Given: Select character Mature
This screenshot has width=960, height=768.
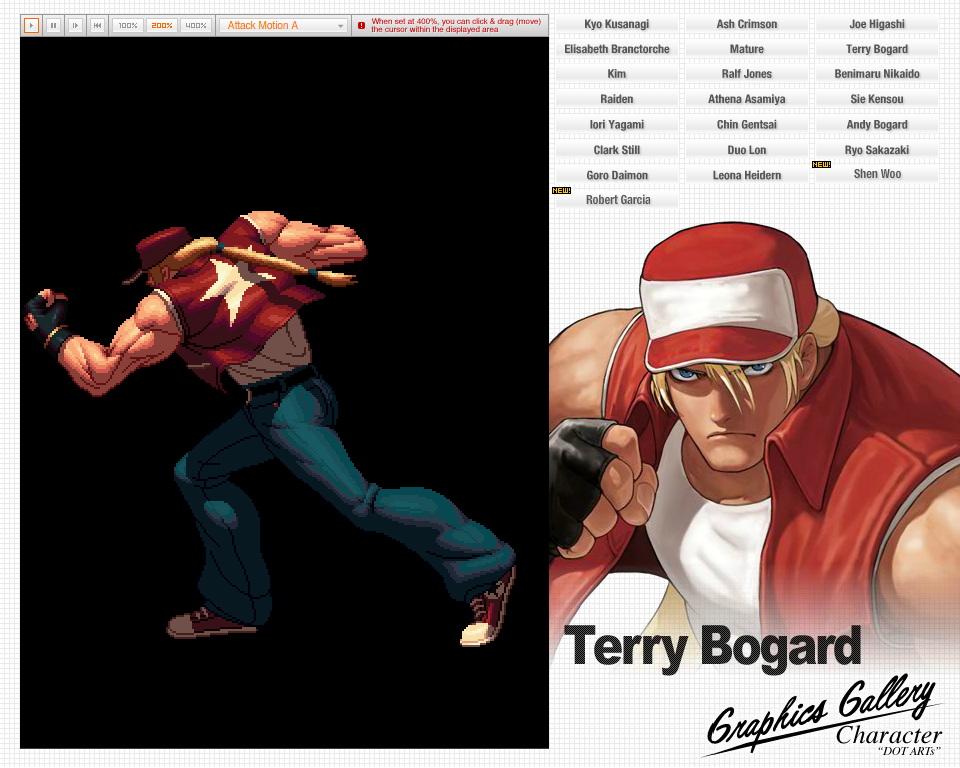Looking at the screenshot, I should tap(746, 49).
